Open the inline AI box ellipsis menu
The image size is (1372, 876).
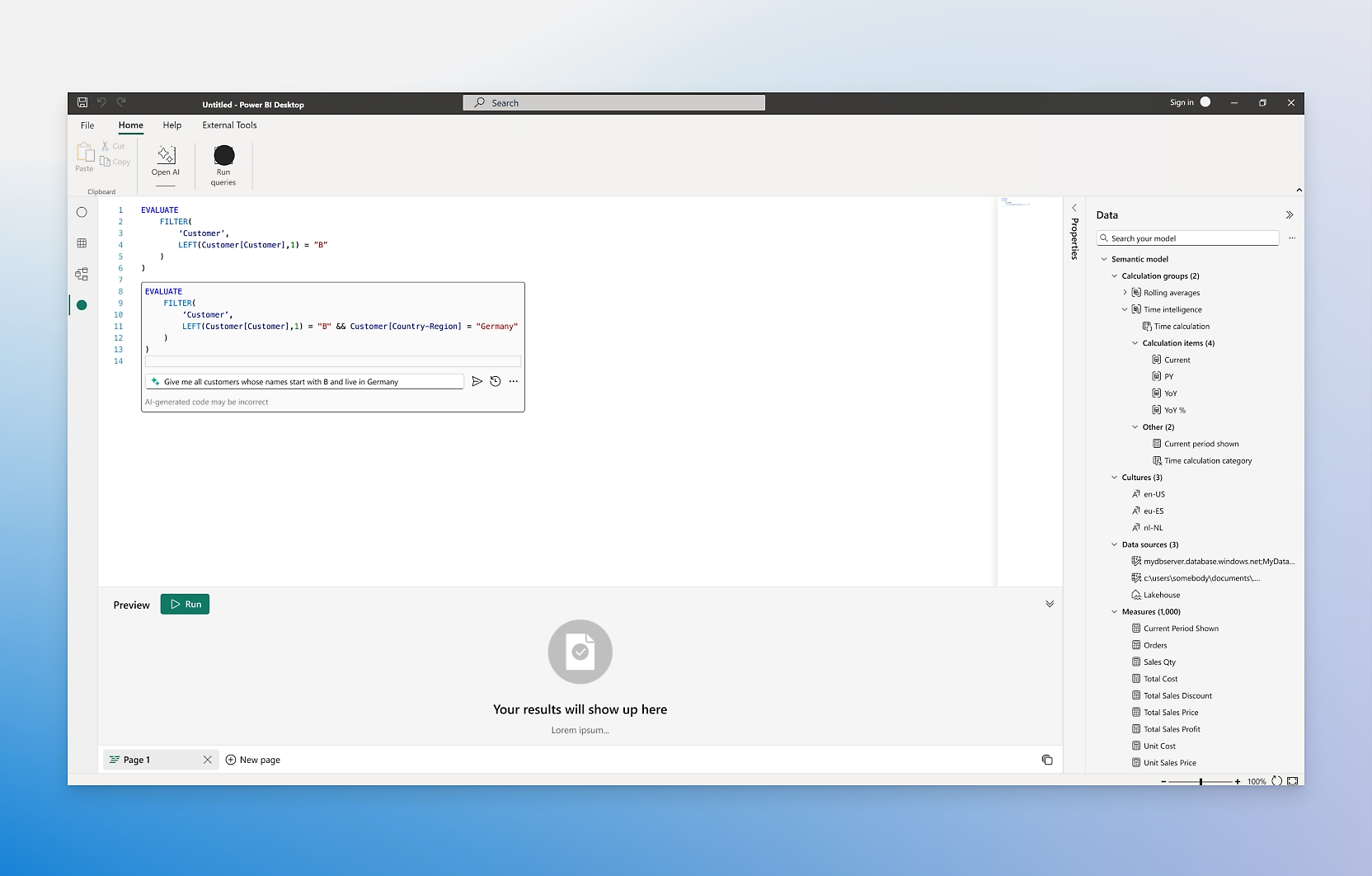tap(514, 381)
